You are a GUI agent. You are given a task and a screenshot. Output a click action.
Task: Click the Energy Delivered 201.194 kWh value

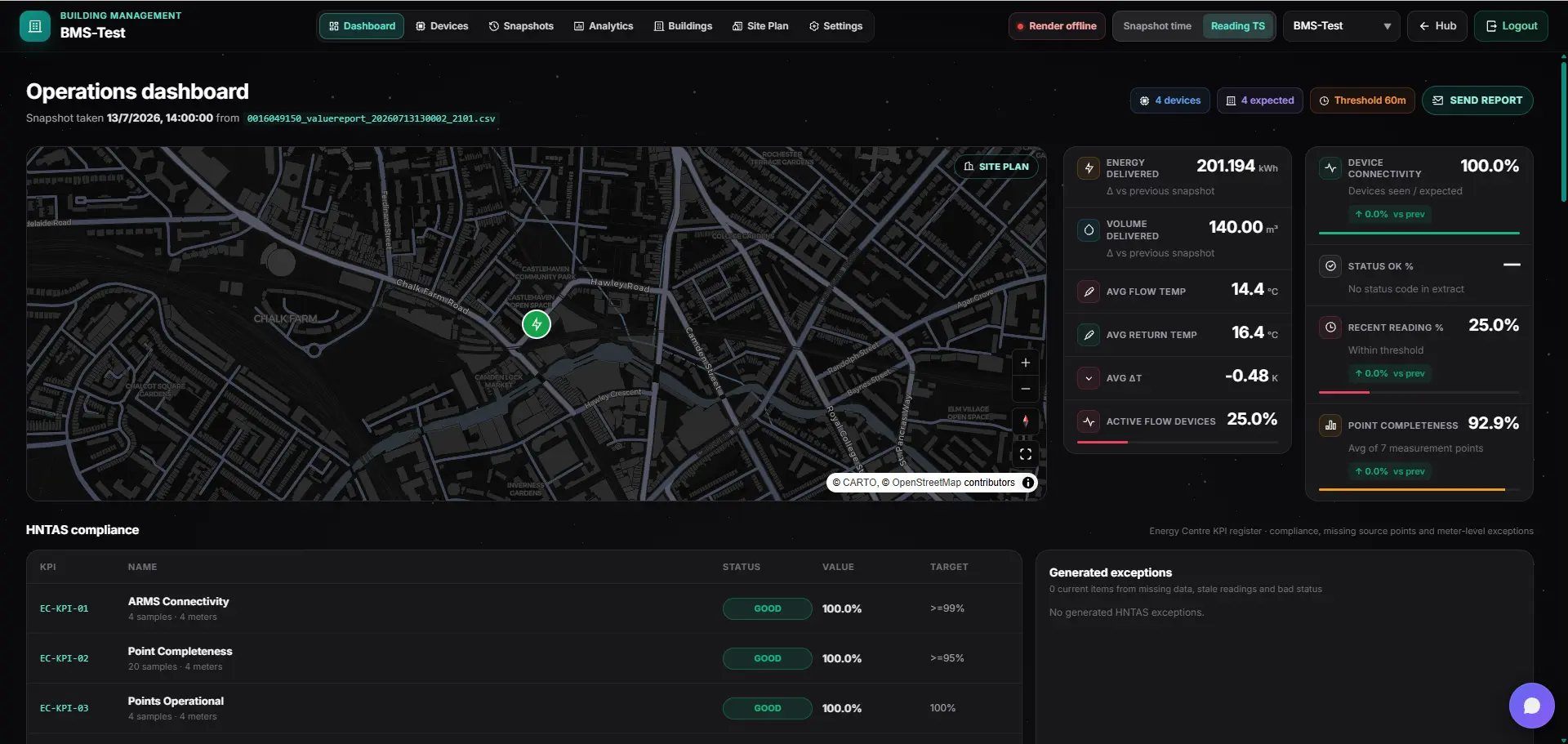coord(1236,167)
